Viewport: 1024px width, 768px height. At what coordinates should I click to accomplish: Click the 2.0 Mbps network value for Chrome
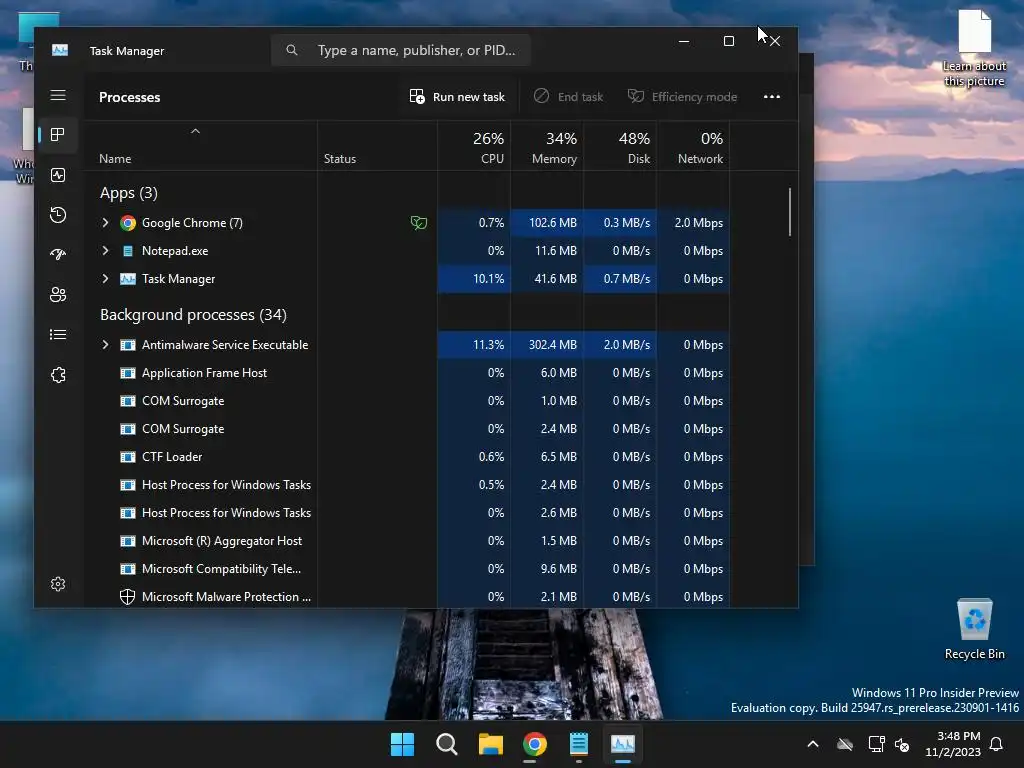699,223
